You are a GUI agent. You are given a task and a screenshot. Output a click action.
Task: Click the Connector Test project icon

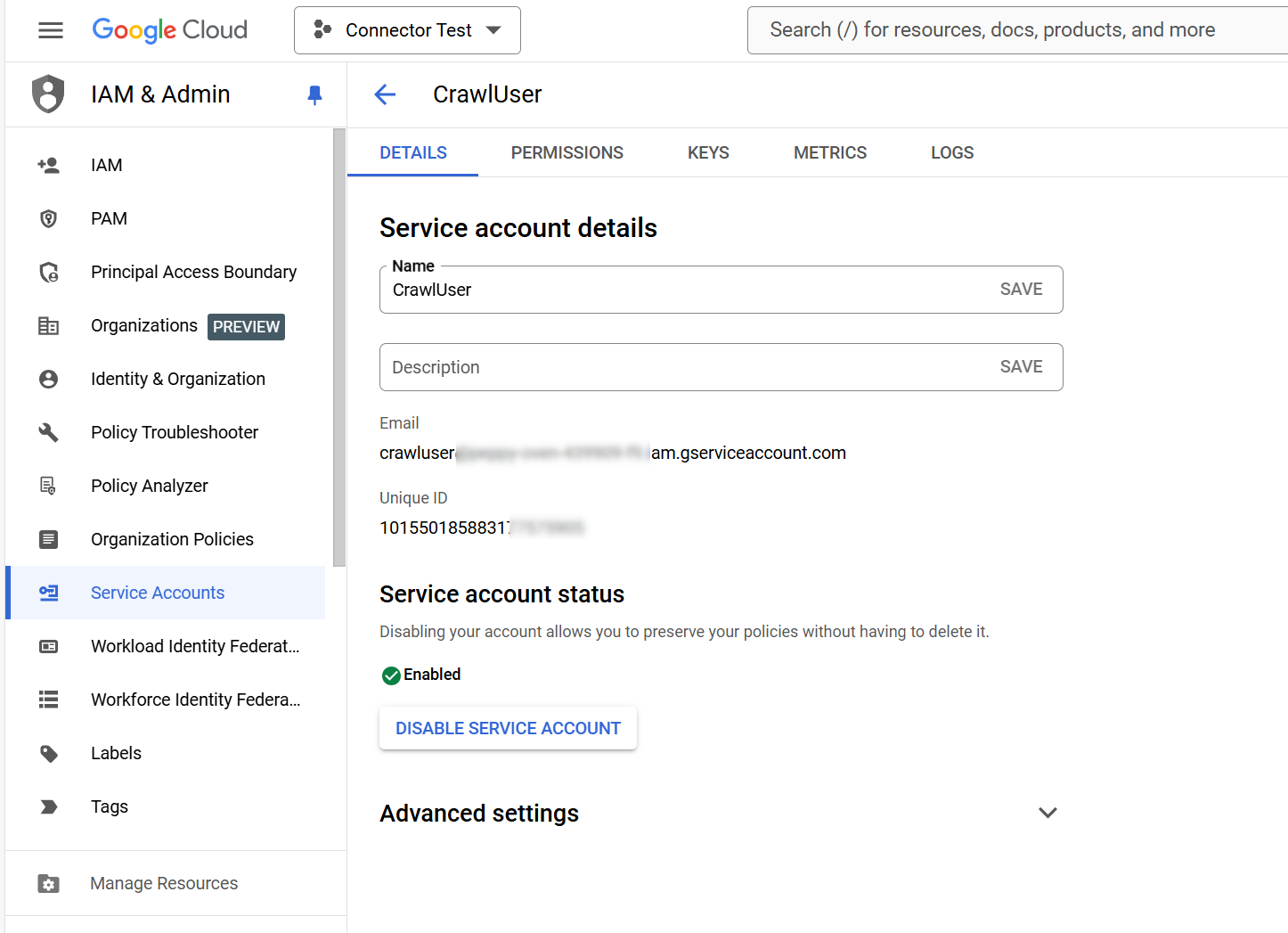(x=322, y=30)
